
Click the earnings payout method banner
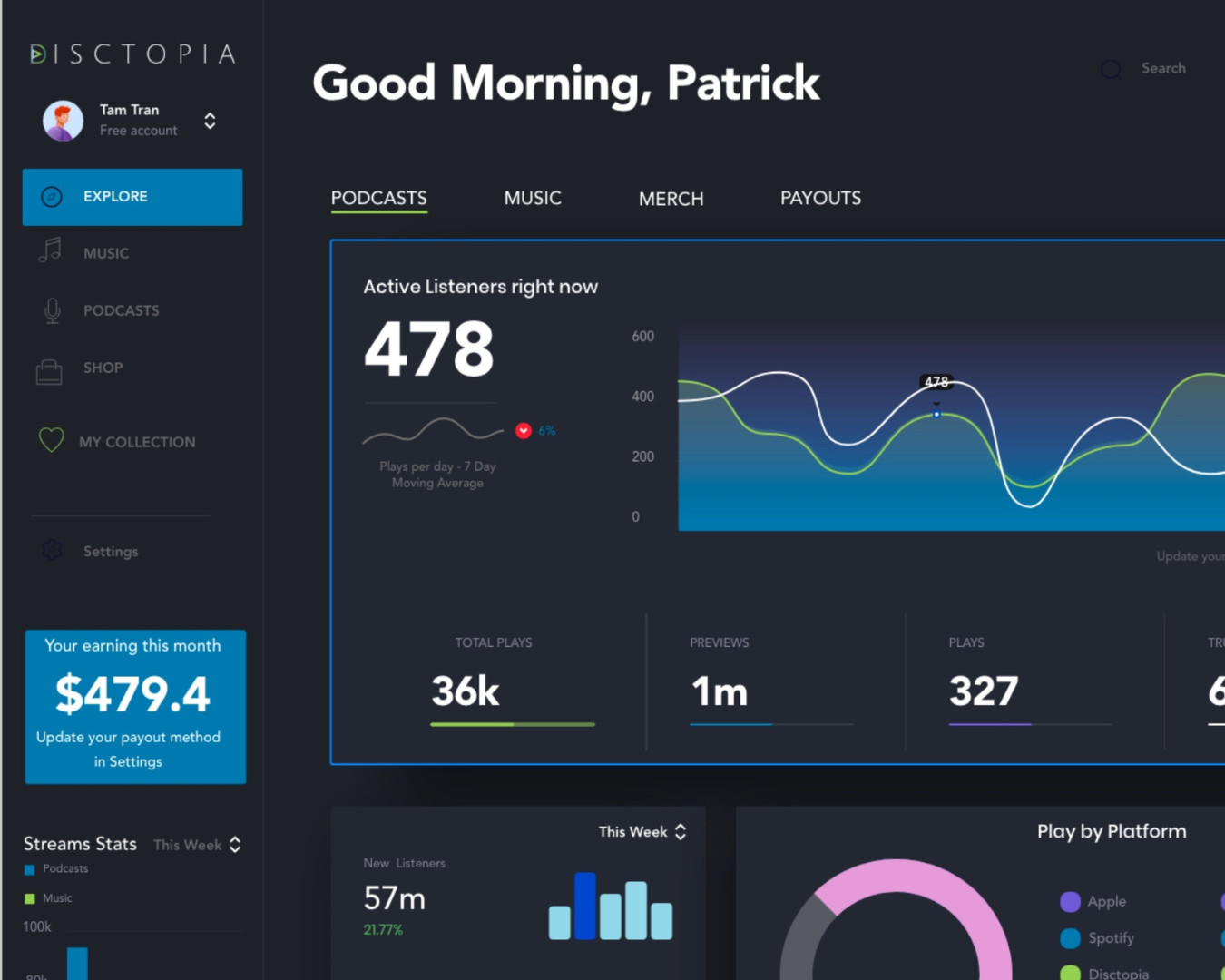(135, 706)
